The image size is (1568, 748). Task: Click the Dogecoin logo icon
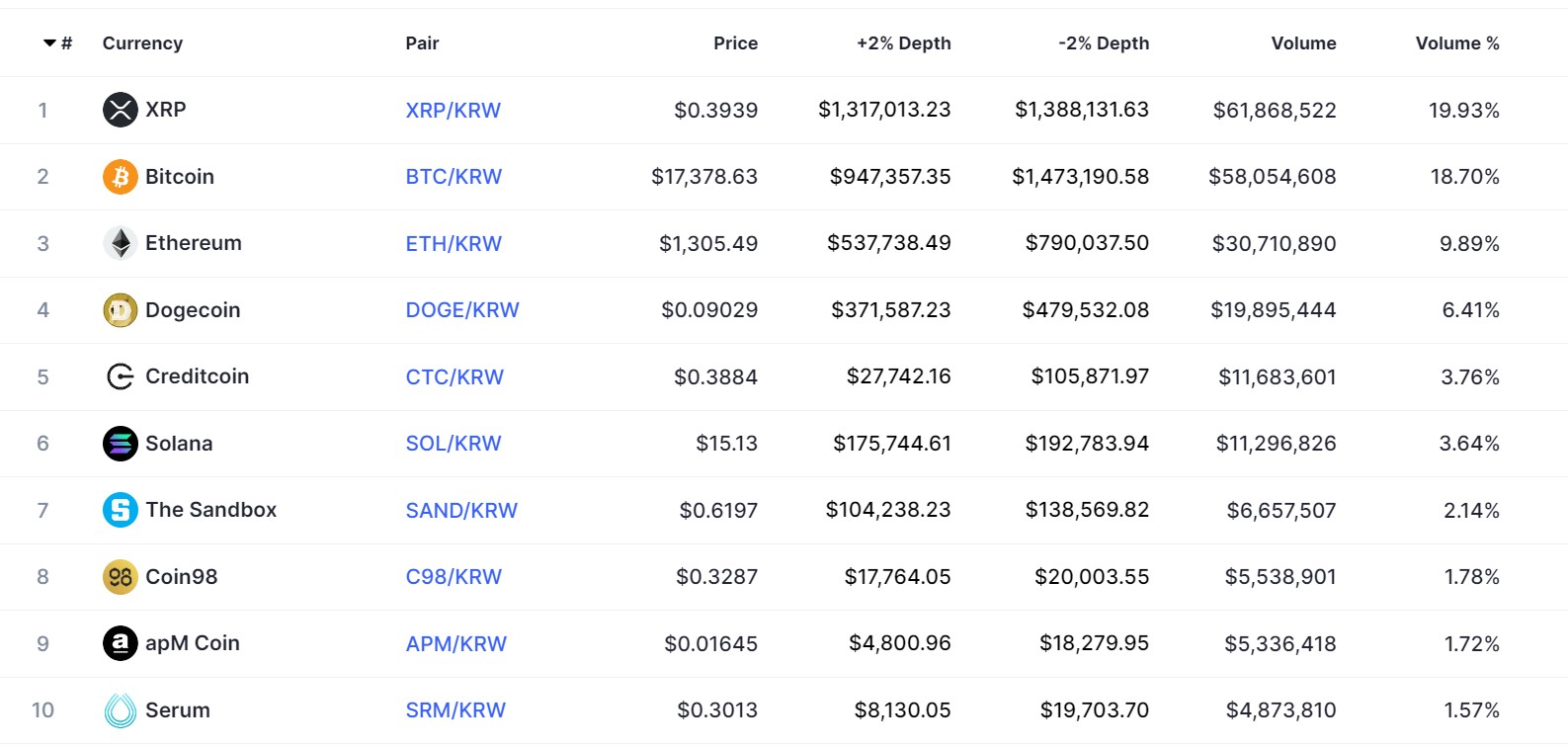[x=120, y=310]
